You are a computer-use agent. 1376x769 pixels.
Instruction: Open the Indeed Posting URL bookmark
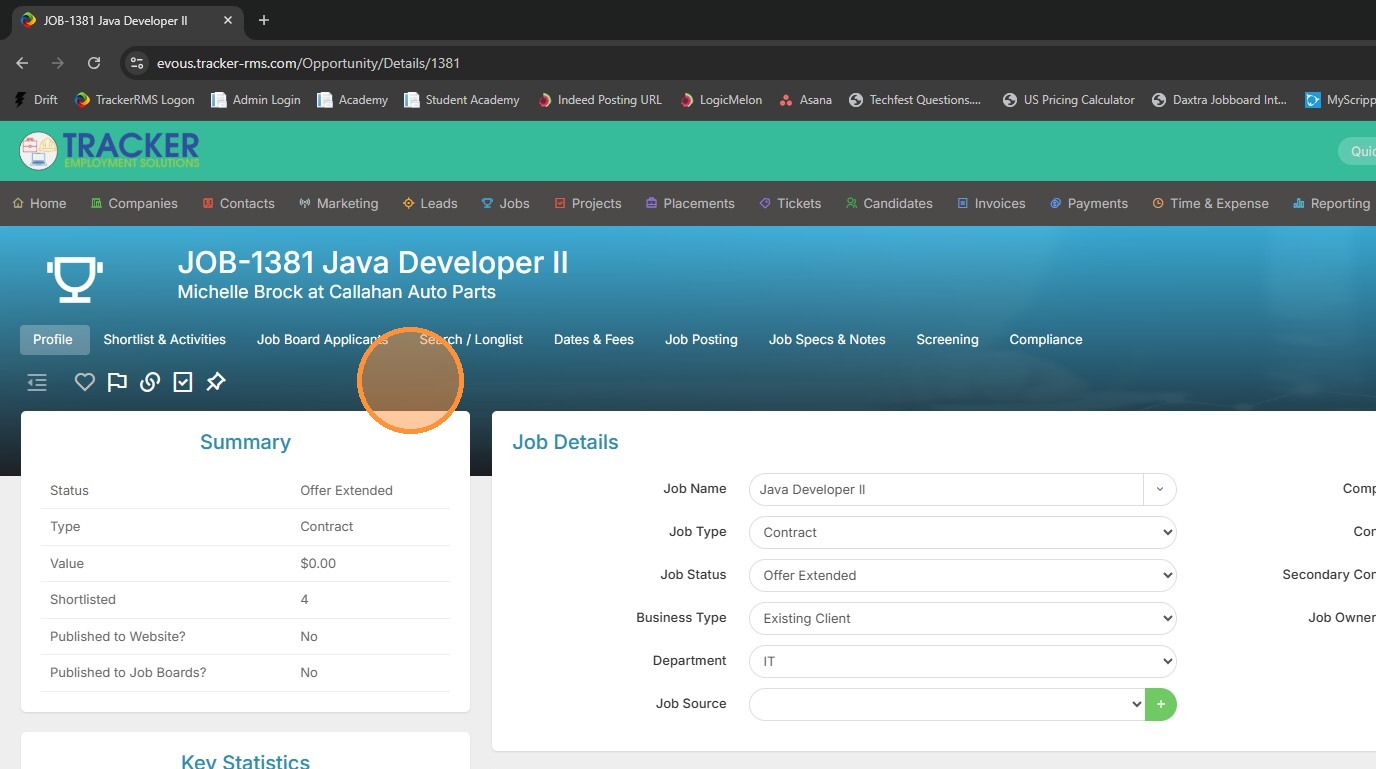[600, 100]
